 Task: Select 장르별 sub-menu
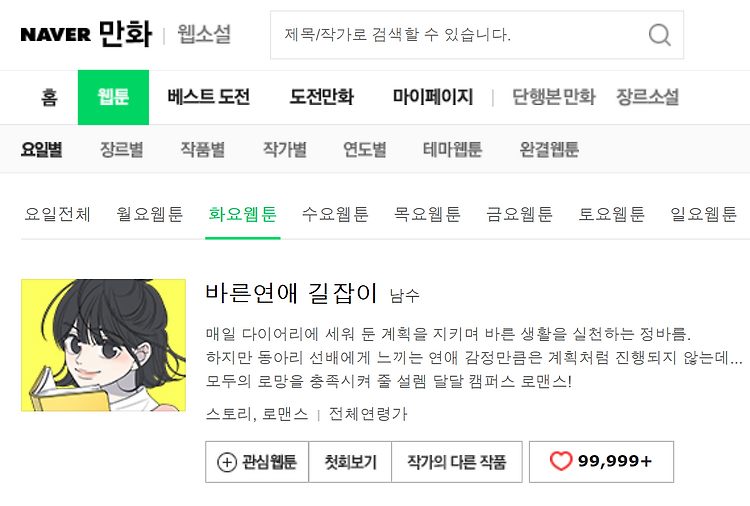(121, 150)
